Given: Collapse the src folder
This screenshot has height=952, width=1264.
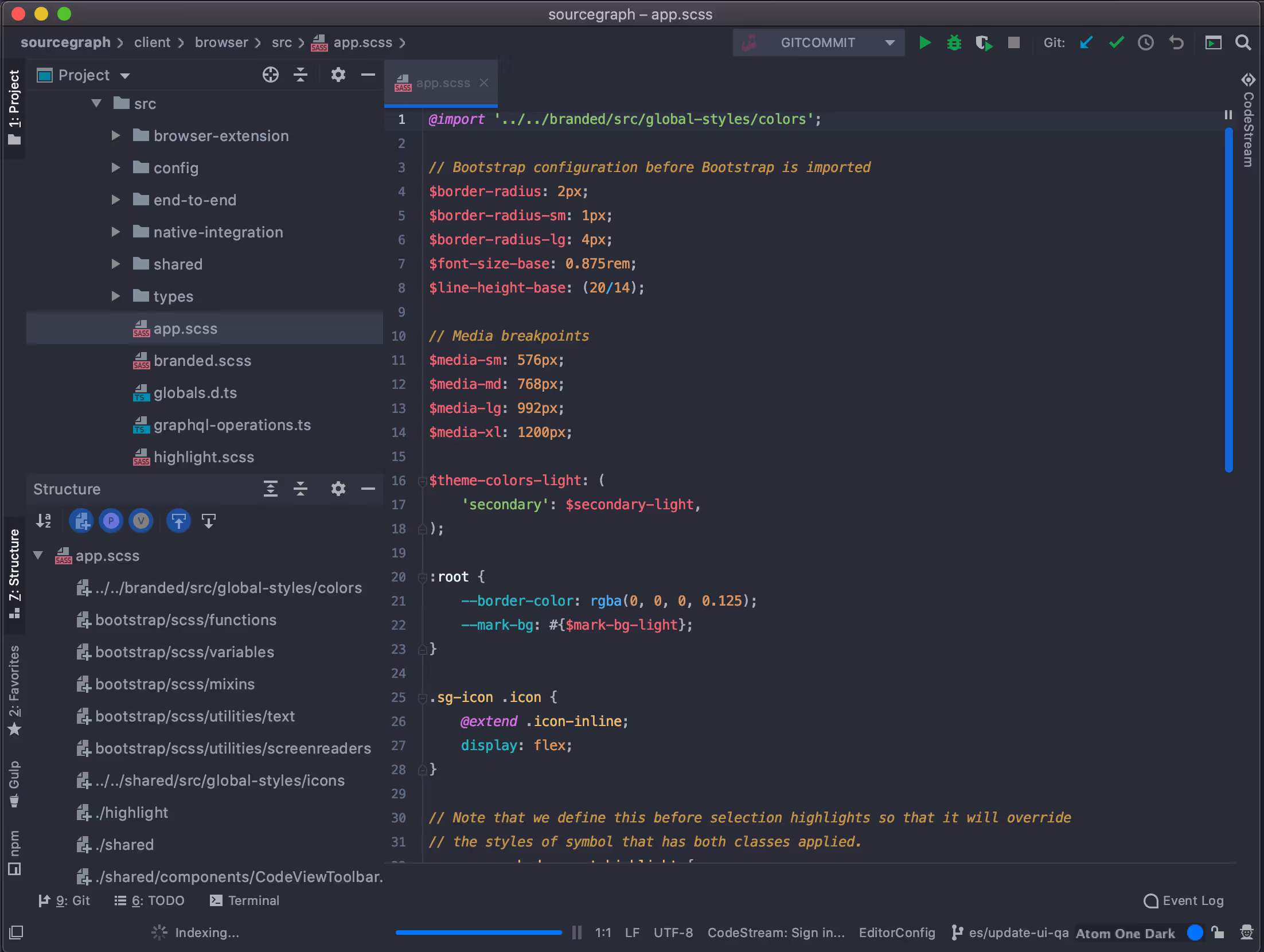Looking at the screenshot, I should click(x=96, y=104).
